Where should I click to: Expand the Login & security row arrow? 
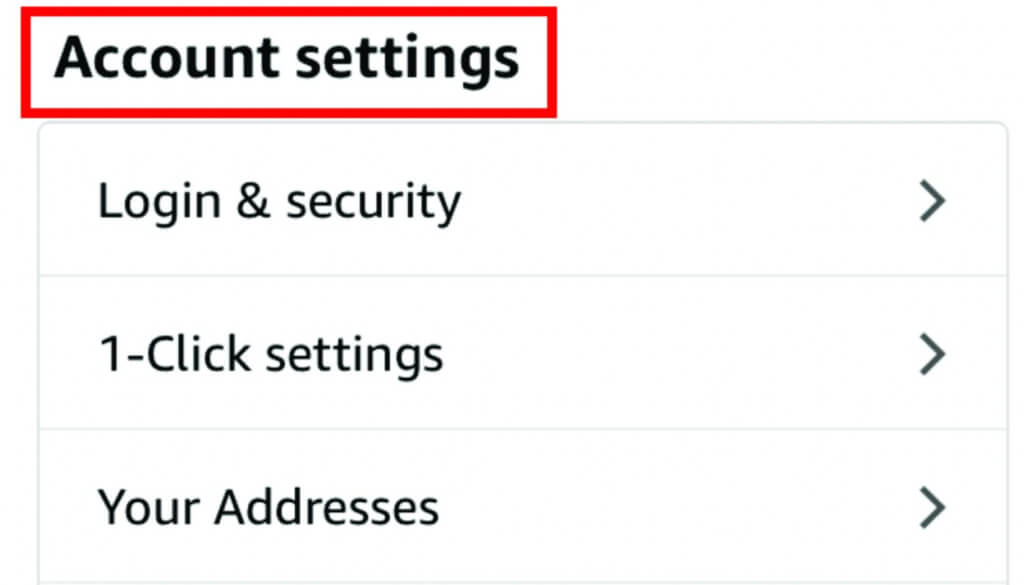click(x=932, y=202)
